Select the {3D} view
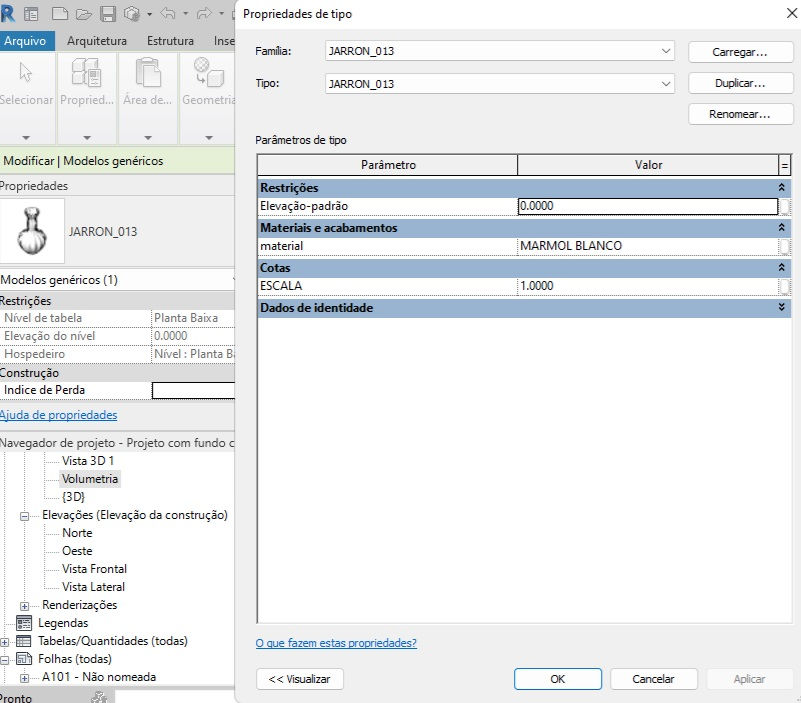 [74, 497]
